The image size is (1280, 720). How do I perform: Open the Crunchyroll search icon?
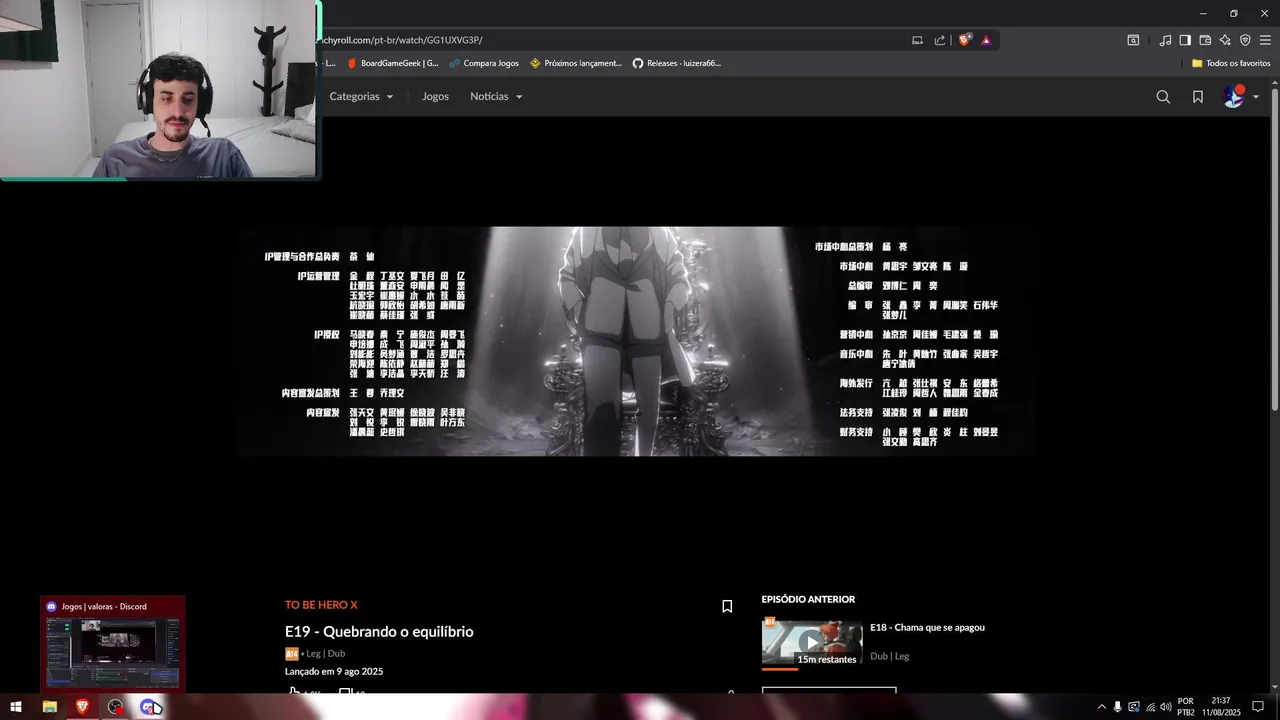point(1163,97)
